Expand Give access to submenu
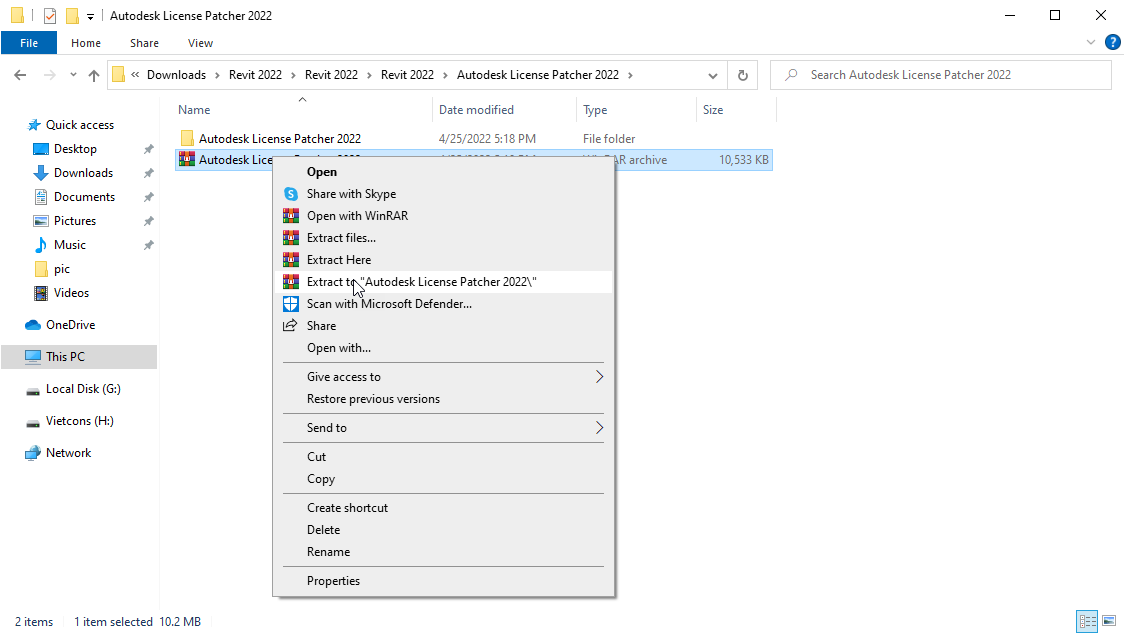Screen dimensions: 1125x634 click(x=443, y=377)
